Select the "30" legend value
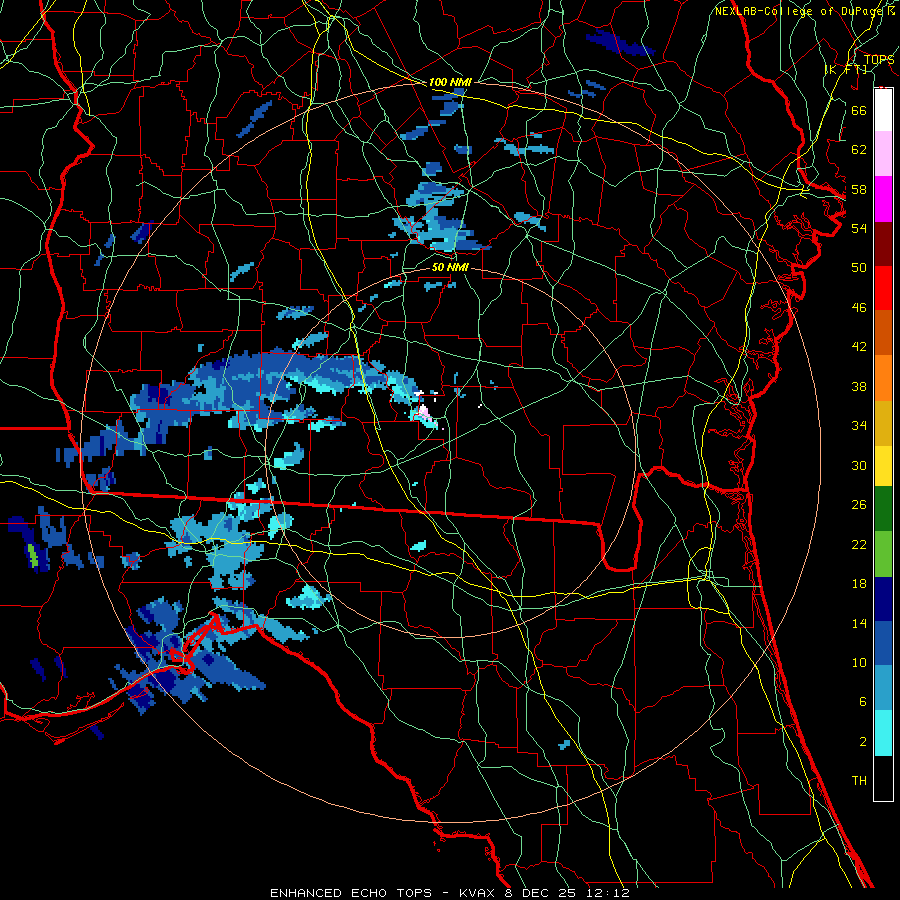Viewport: 900px width, 900px height. tap(859, 465)
